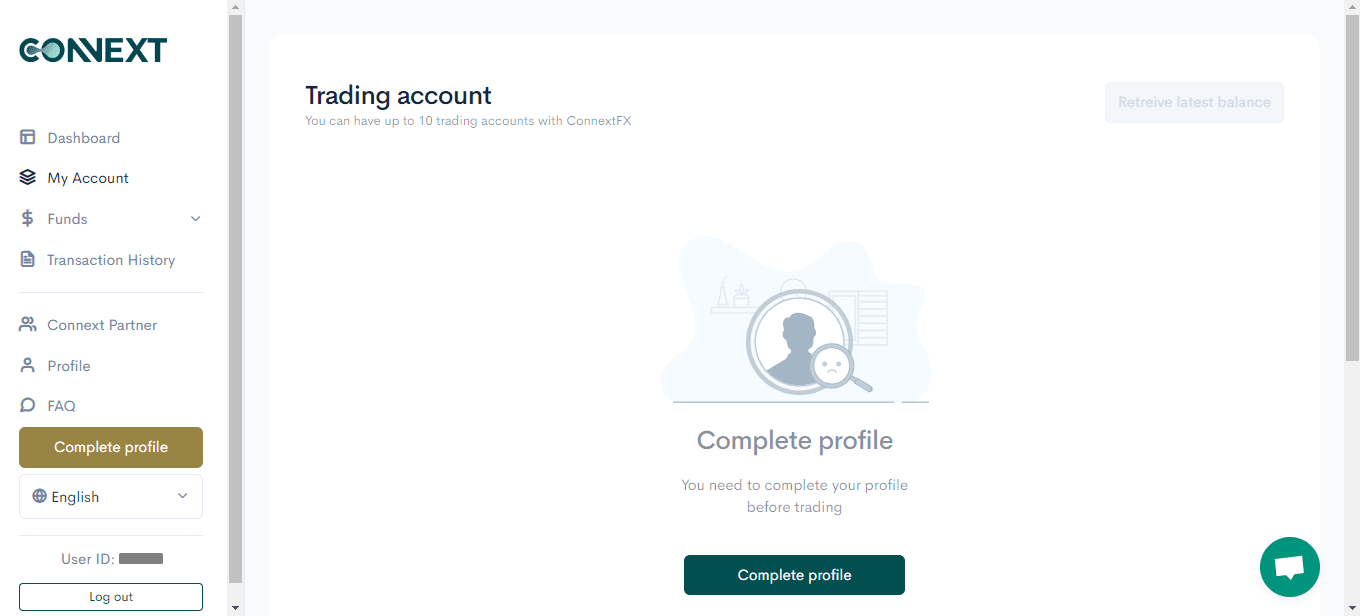Click Retreive latest balance button
This screenshot has width=1360, height=616.
click(x=1194, y=102)
